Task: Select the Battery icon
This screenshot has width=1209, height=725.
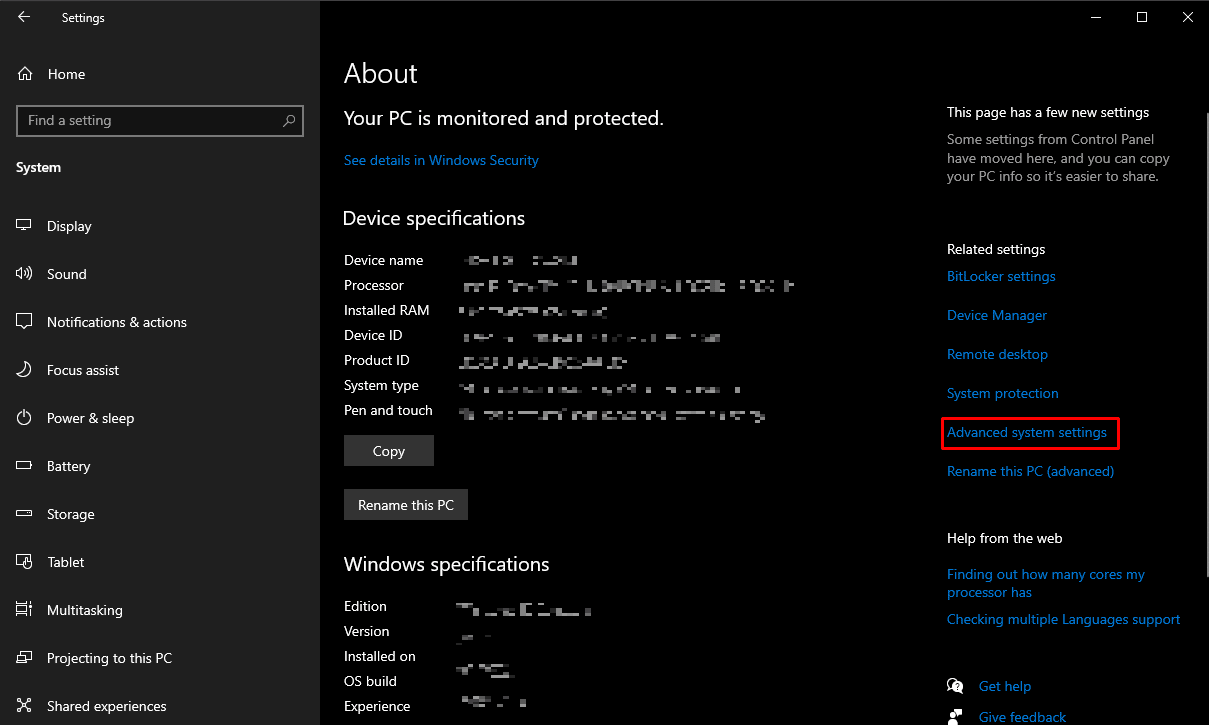Action: [25, 466]
